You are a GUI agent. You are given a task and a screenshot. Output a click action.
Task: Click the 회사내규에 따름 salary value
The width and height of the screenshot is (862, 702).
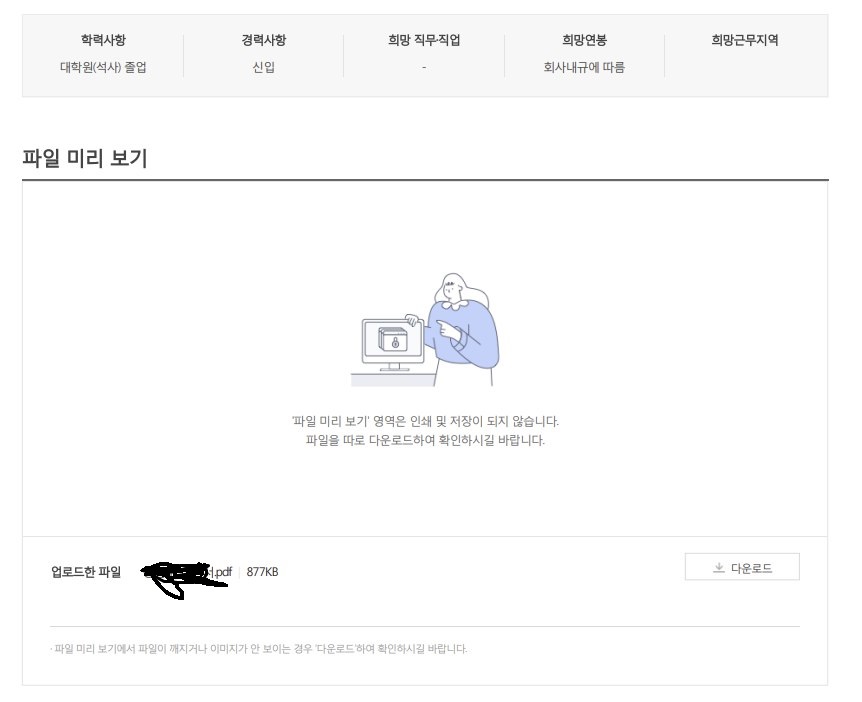[584, 67]
